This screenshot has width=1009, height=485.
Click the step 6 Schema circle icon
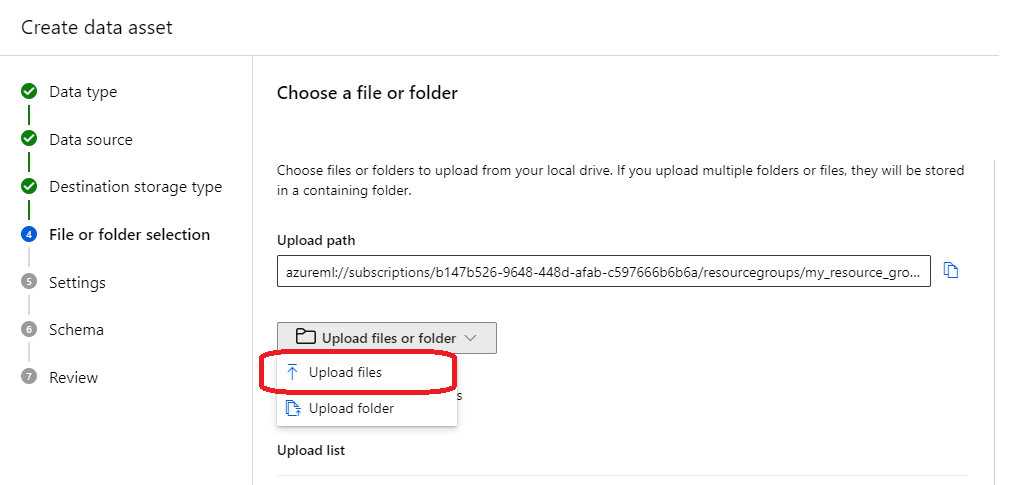point(28,329)
